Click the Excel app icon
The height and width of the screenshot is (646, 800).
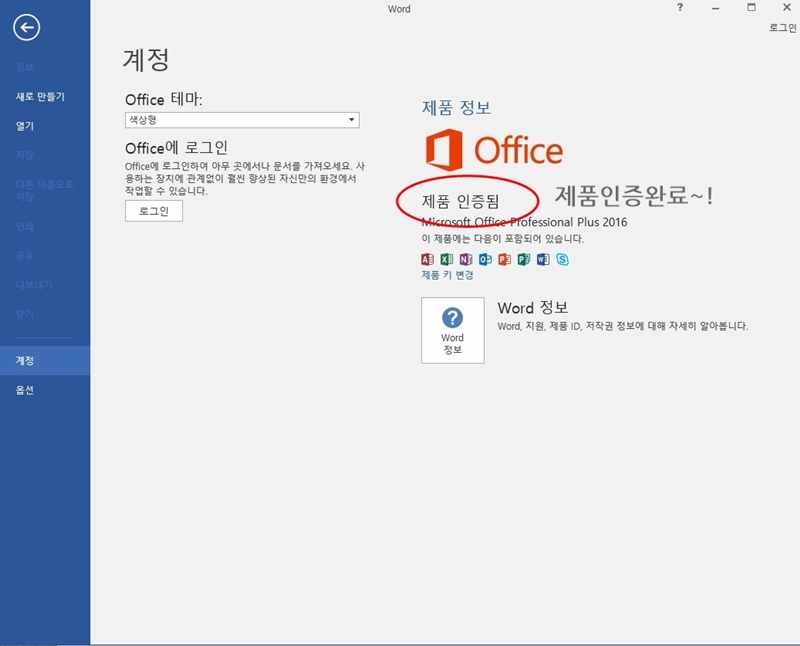447,259
